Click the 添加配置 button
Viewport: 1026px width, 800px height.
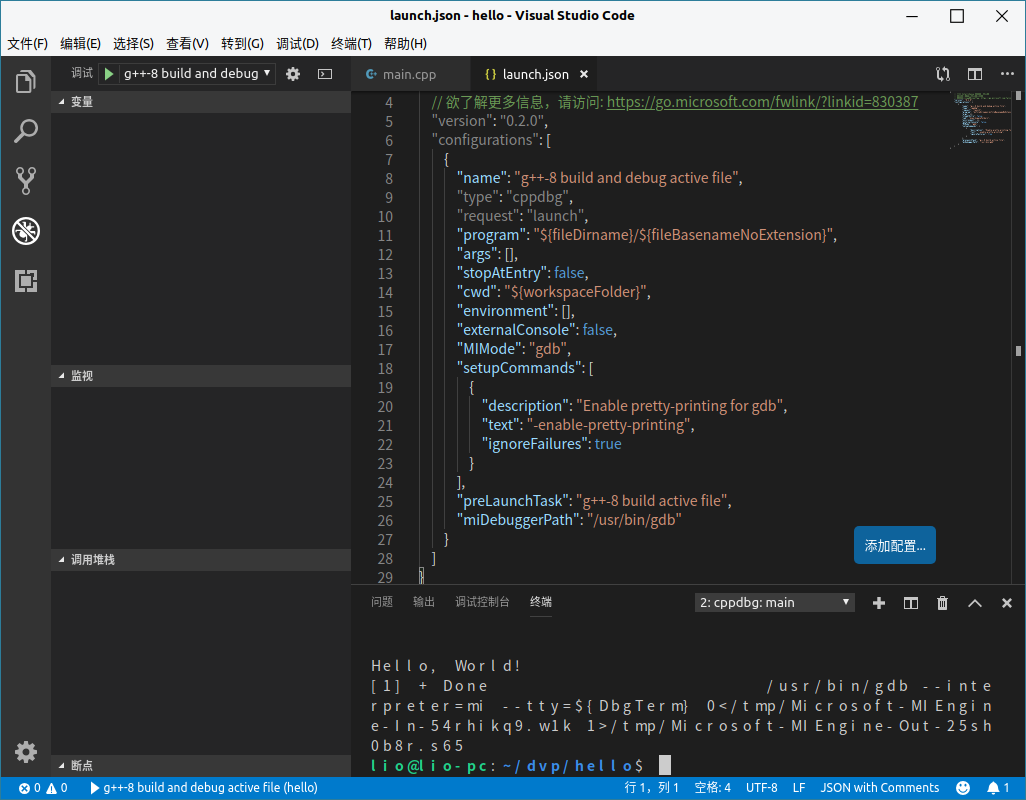(894, 545)
